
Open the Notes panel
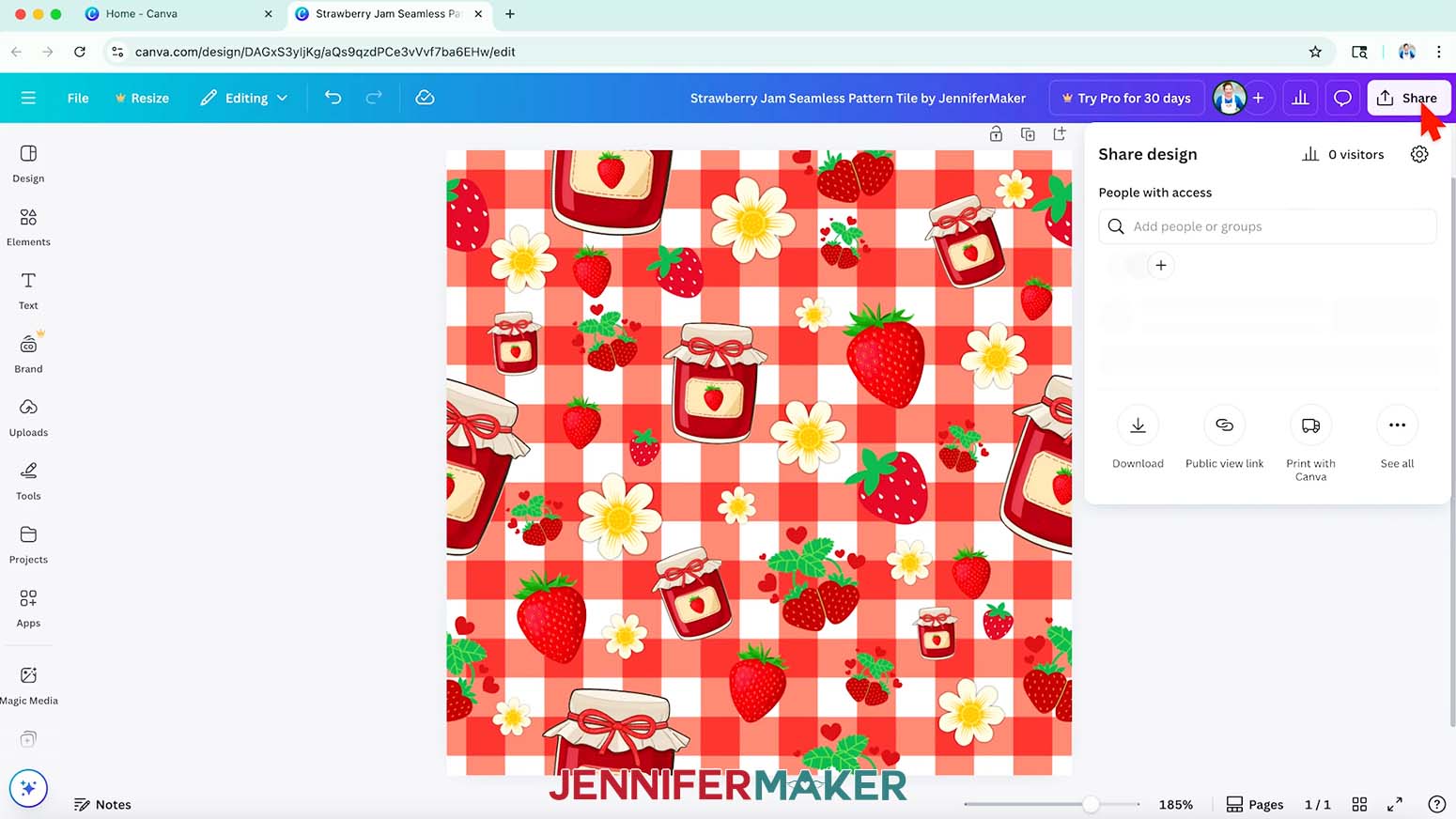[x=102, y=805]
